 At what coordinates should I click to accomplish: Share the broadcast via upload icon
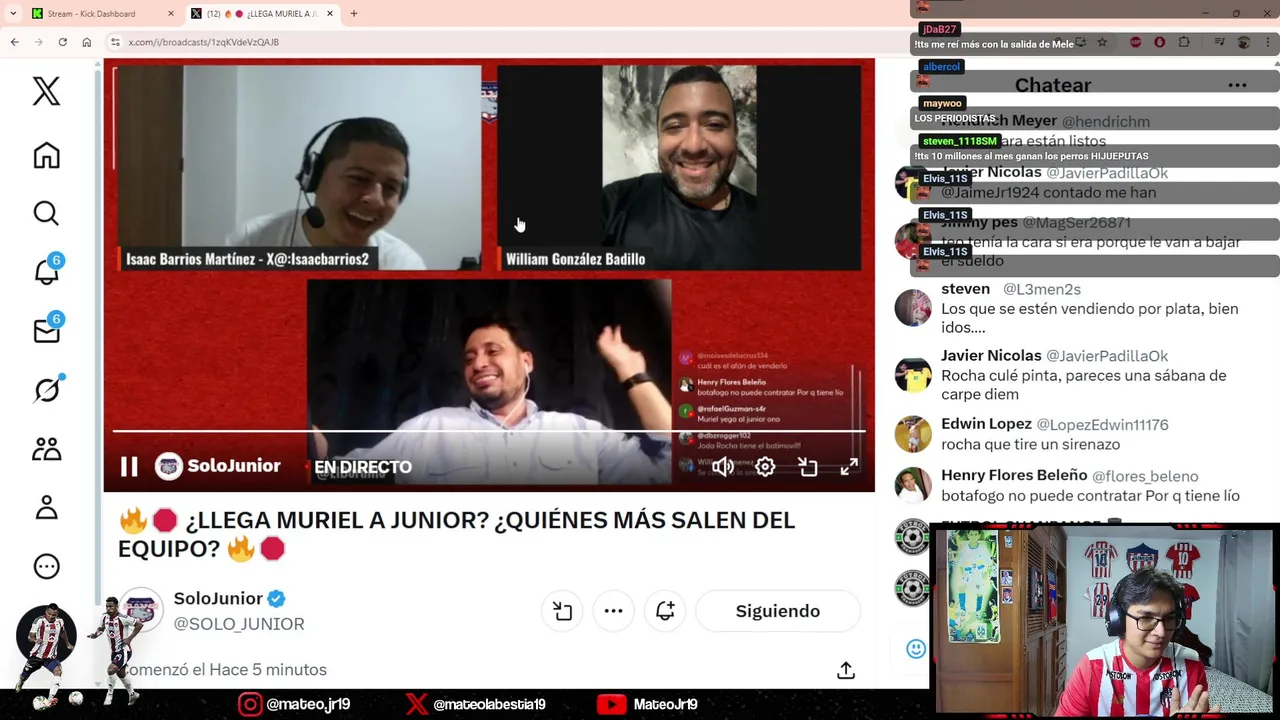[x=846, y=670]
